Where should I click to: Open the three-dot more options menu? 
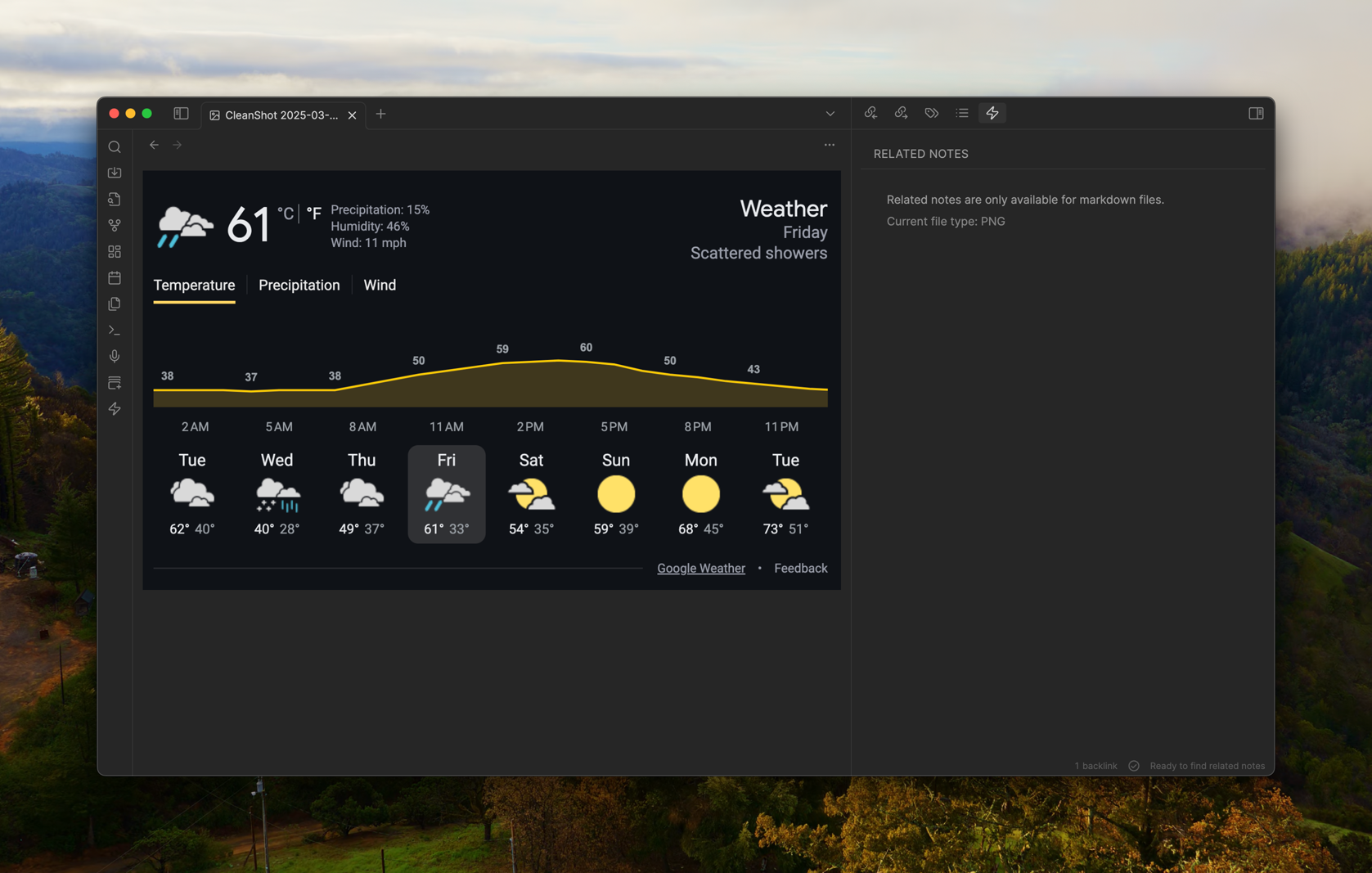click(x=830, y=145)
